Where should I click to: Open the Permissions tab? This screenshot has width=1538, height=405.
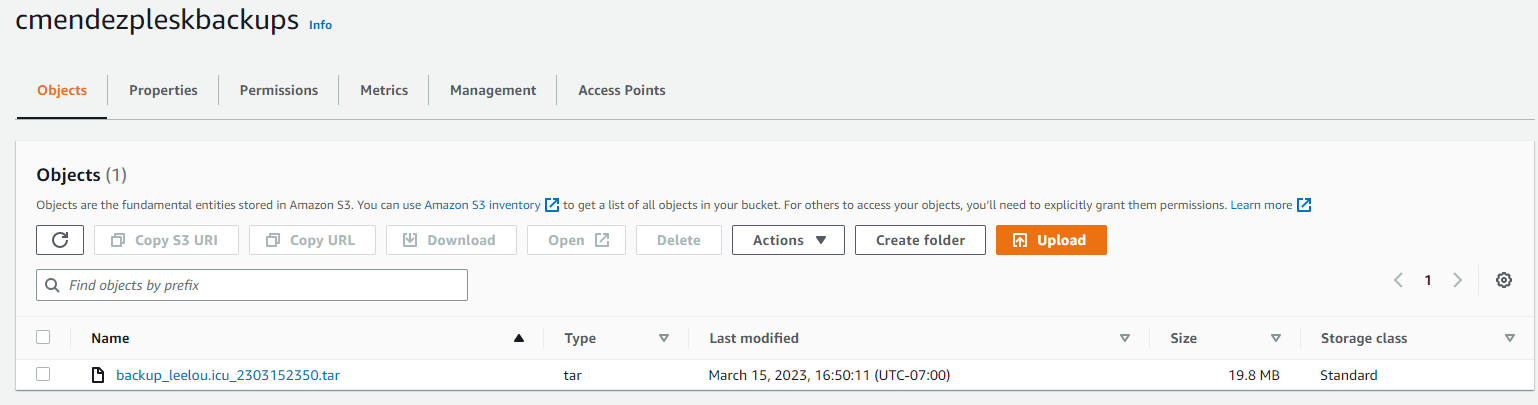click(279, 90)
